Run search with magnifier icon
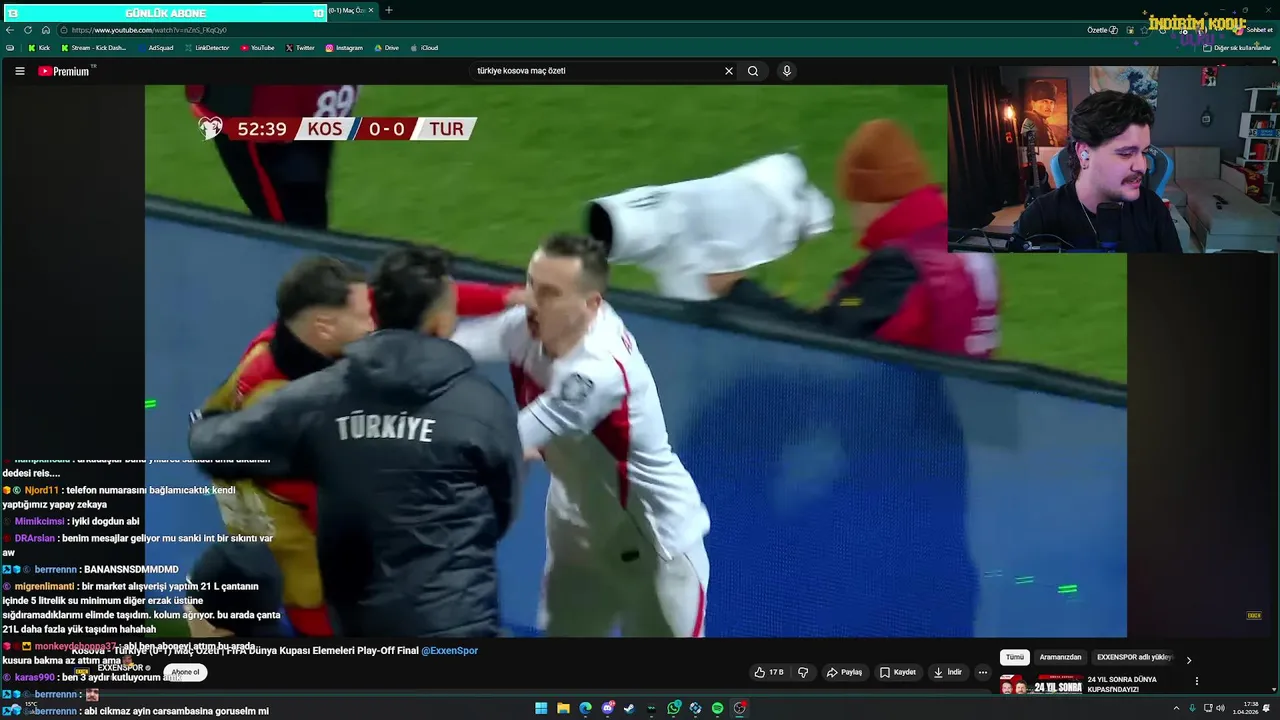Viewport: 1280px width, 720px height. [x=753, y=71]
